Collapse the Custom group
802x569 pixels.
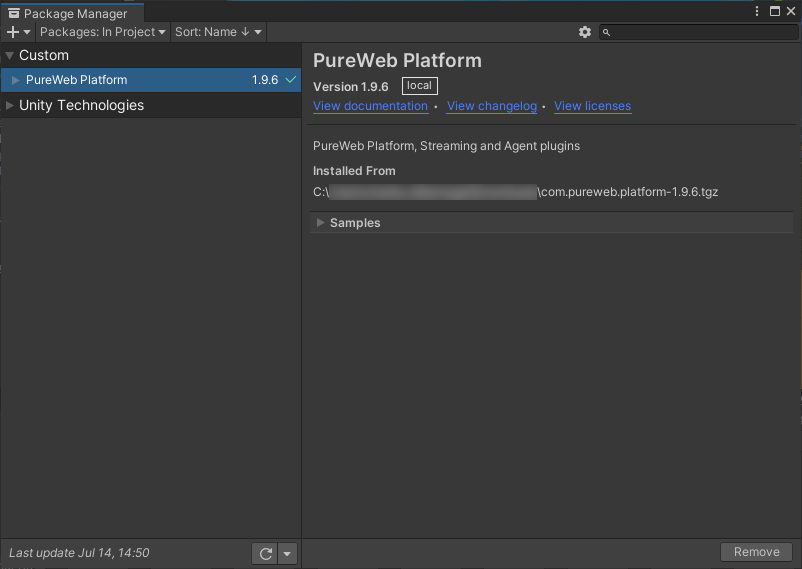pos(9,55)
